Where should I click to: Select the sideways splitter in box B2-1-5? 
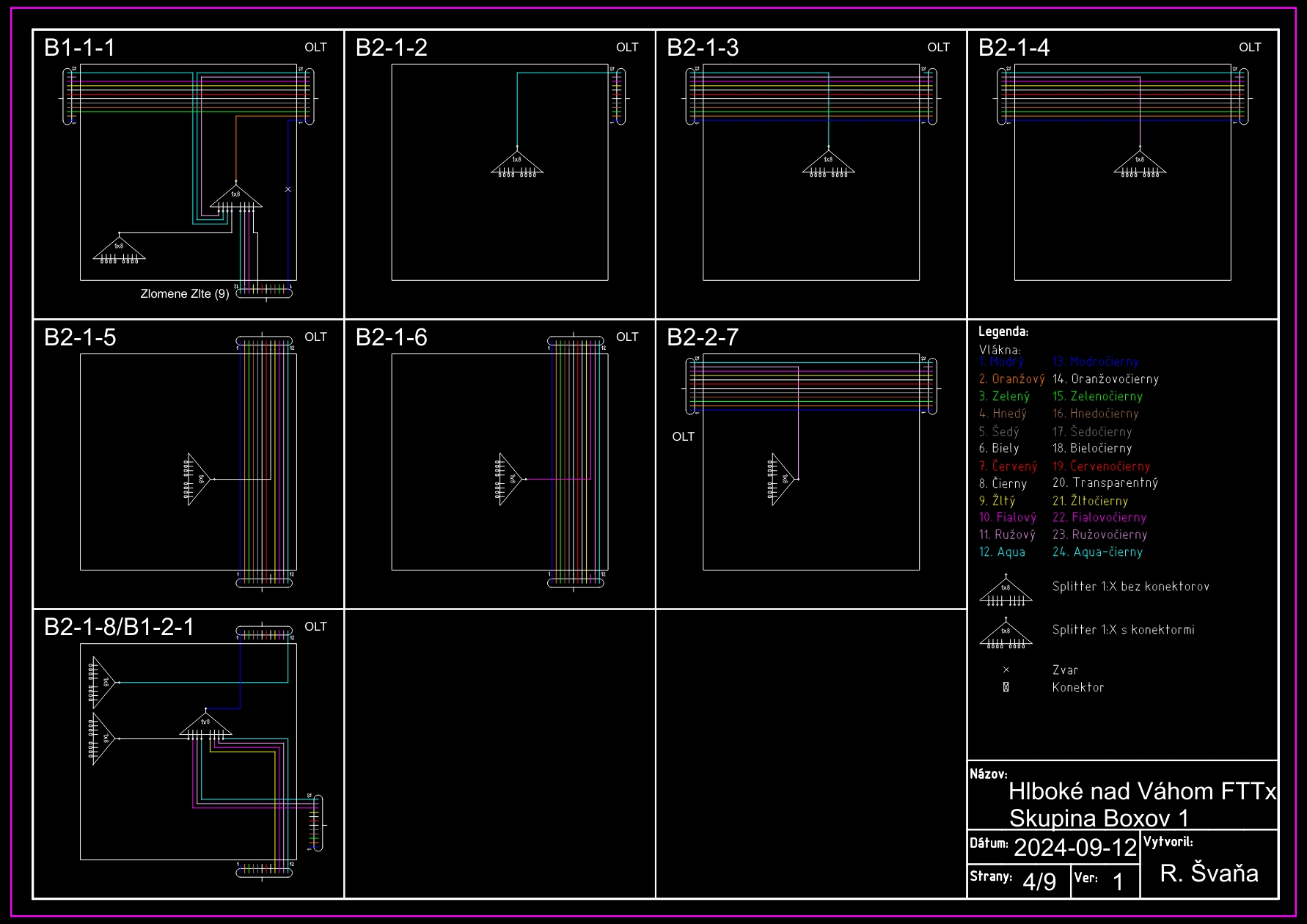point(198,479)
